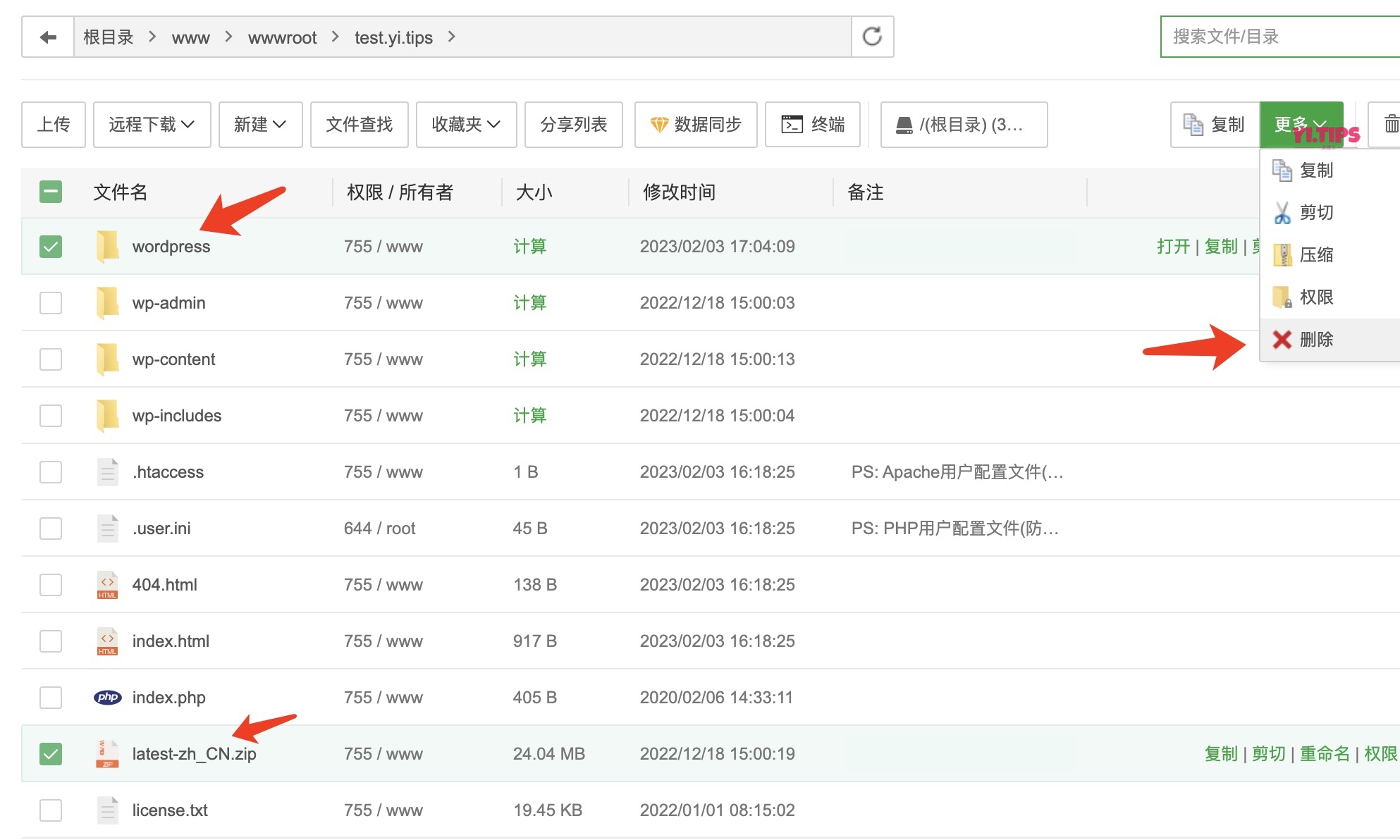Click the back navigation arrow
Screen dimensions: 1400x840
[x=47, y=36]
